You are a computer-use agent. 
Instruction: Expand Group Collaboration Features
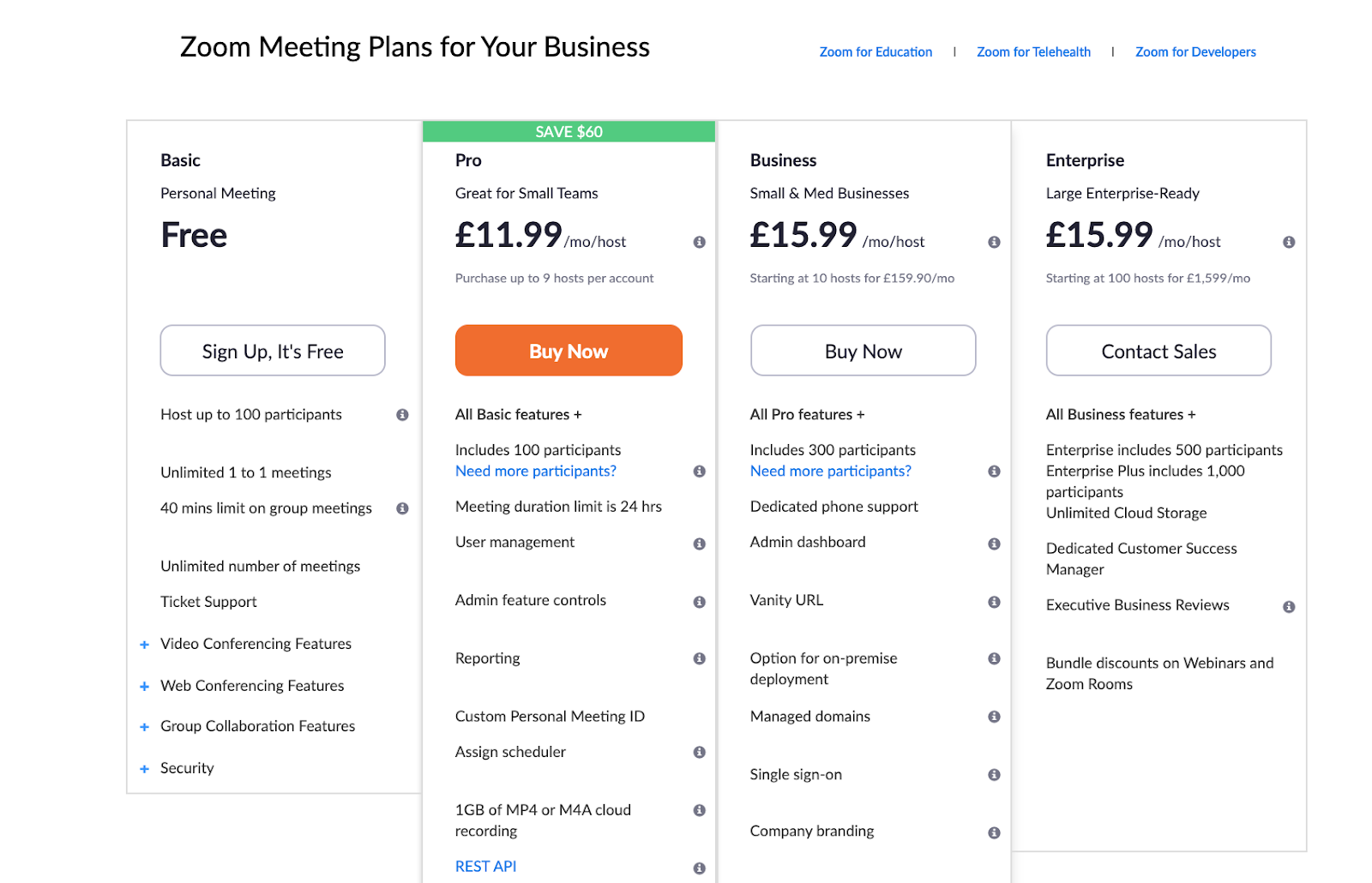[144, 727]
